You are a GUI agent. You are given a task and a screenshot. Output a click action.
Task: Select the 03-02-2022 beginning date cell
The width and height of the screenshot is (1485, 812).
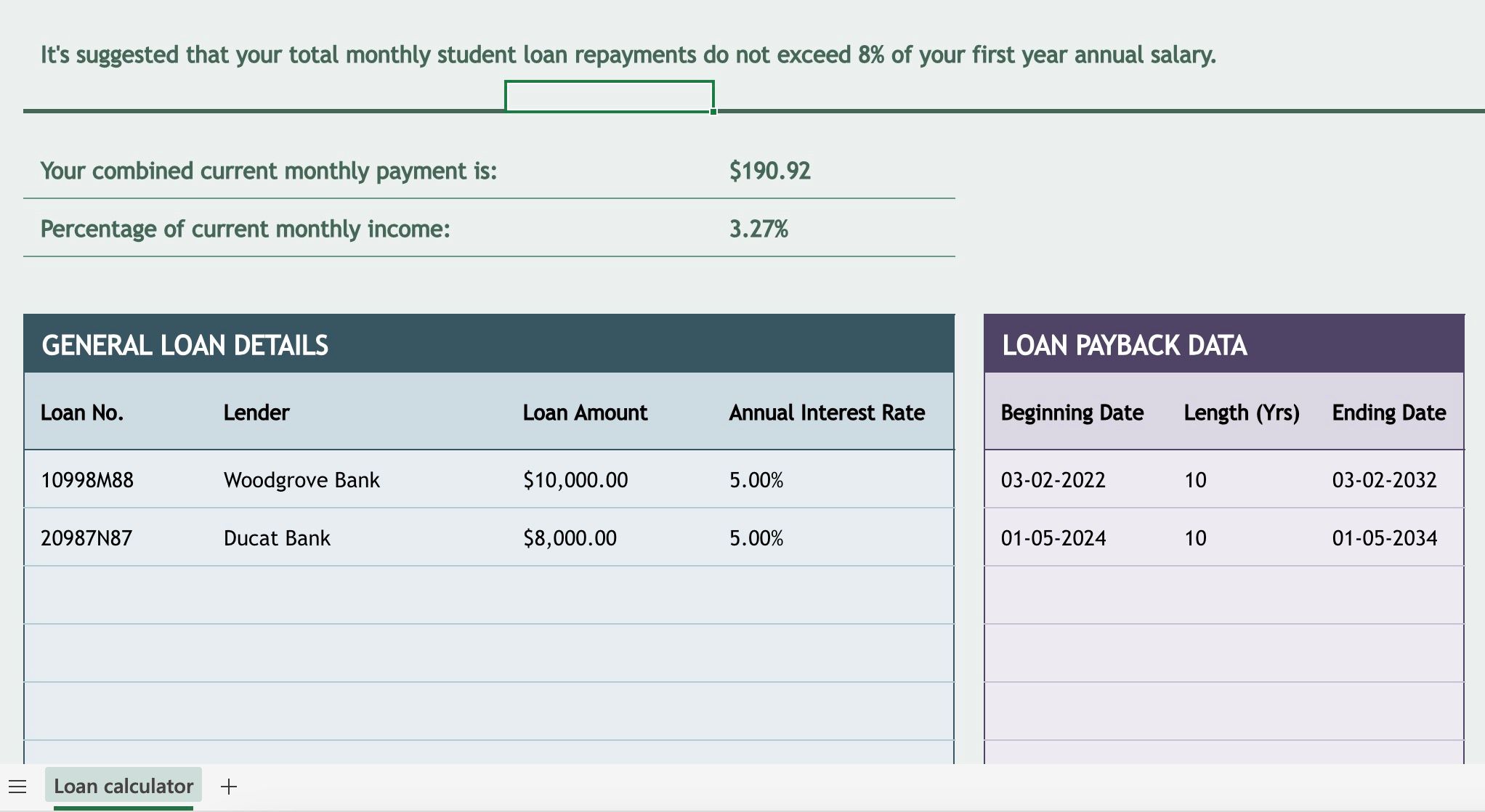(1053, 480)
